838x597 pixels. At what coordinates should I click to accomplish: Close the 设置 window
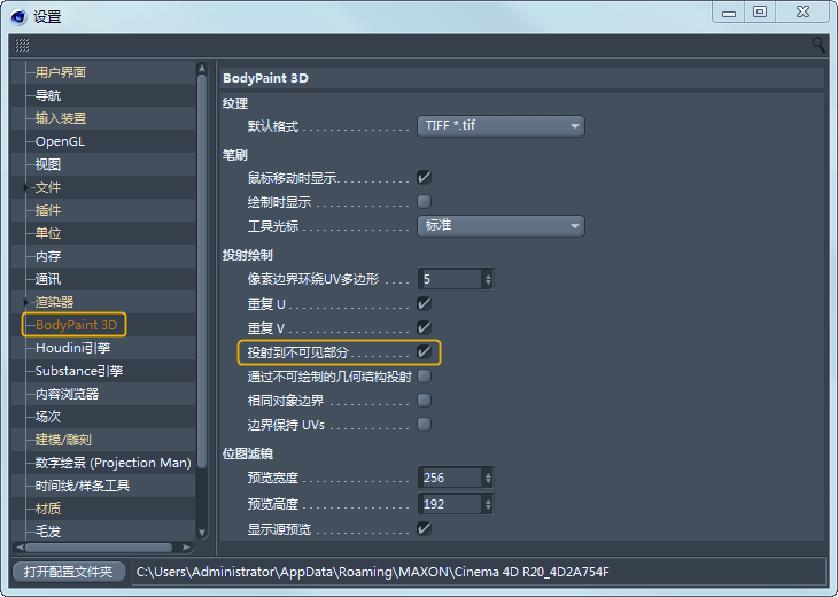[802, 12]
